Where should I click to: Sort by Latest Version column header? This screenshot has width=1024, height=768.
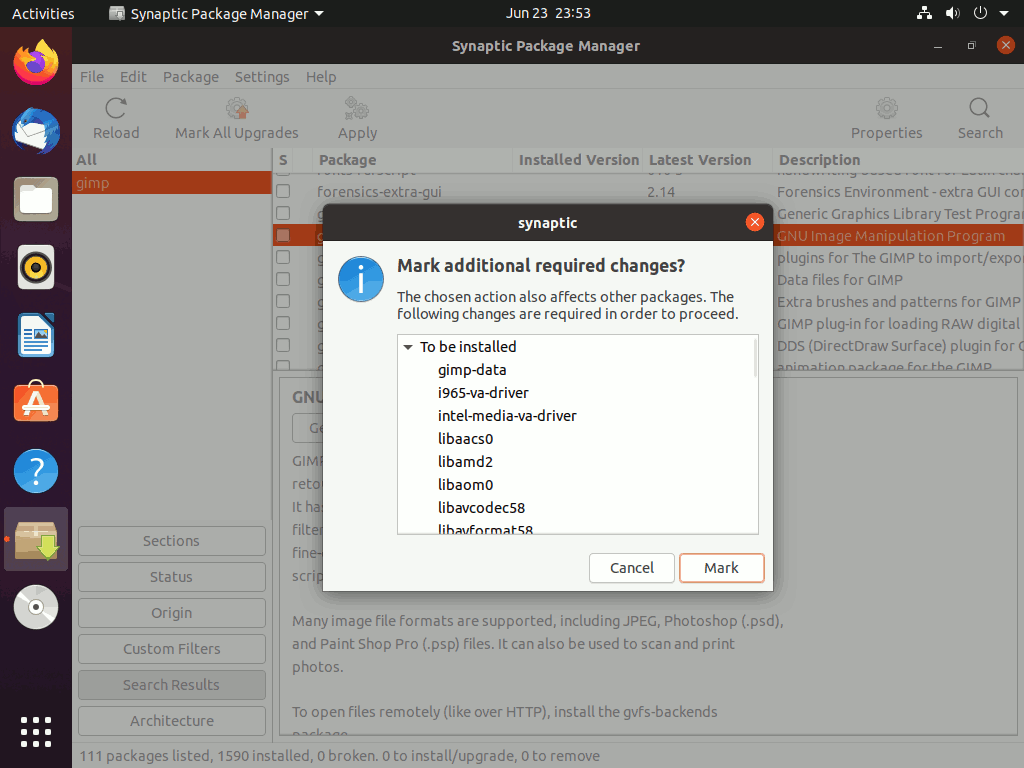707,160
